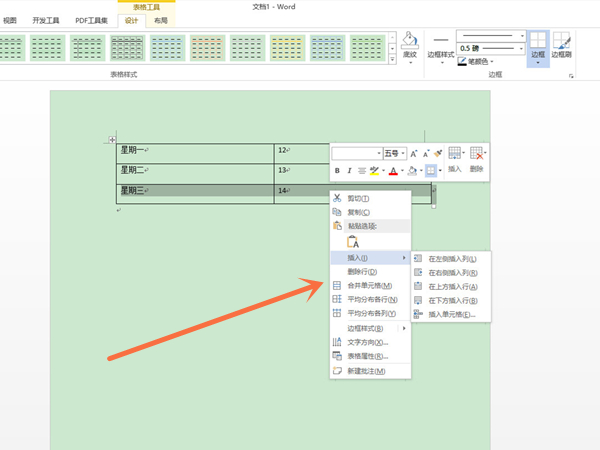Select 在下方插入行 from the submenu
This screenshot has width=600, height=450.
[x=452, y=300]
